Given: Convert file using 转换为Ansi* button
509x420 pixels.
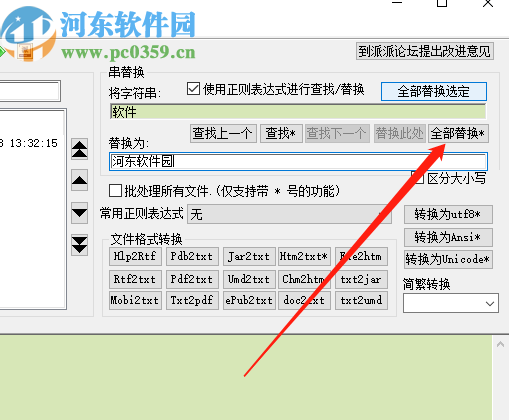Looking at the screenshot, I should 448,237.
